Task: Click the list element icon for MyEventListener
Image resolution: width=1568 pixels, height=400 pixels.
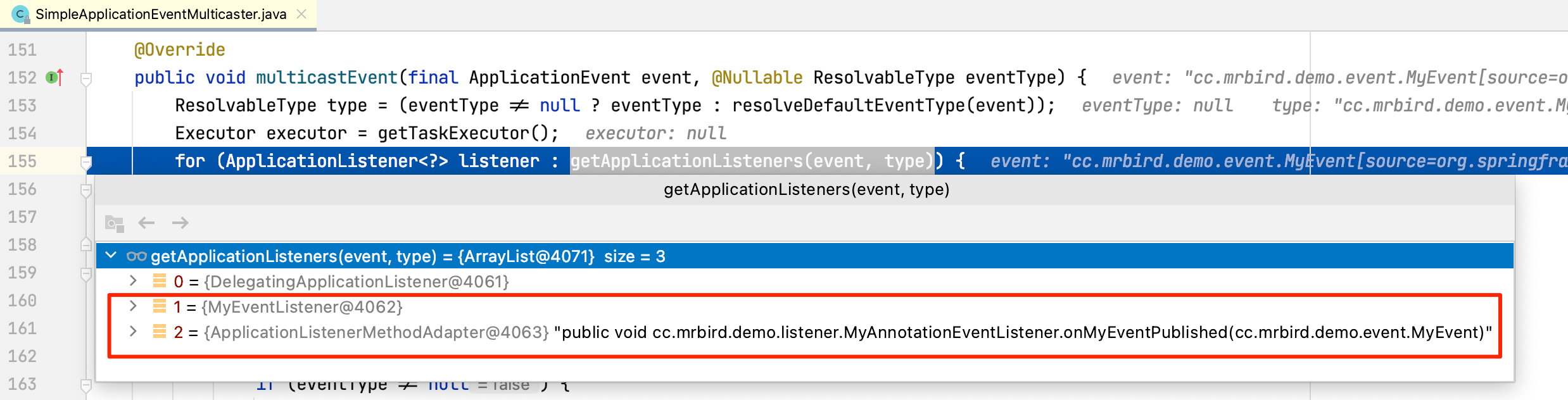Action: 160,307
